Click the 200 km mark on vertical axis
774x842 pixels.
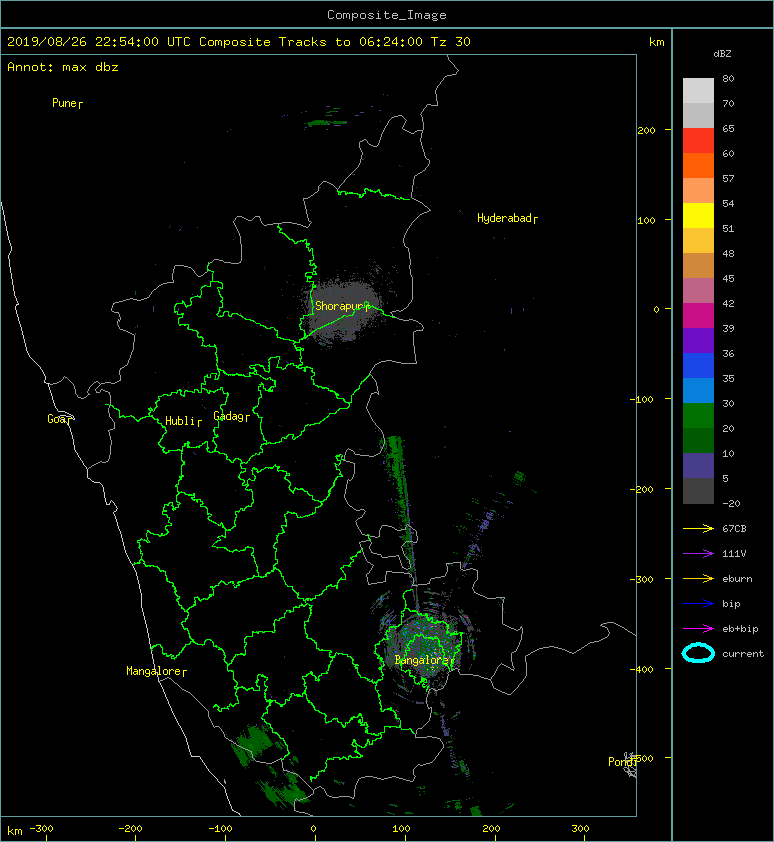(646, 130)
